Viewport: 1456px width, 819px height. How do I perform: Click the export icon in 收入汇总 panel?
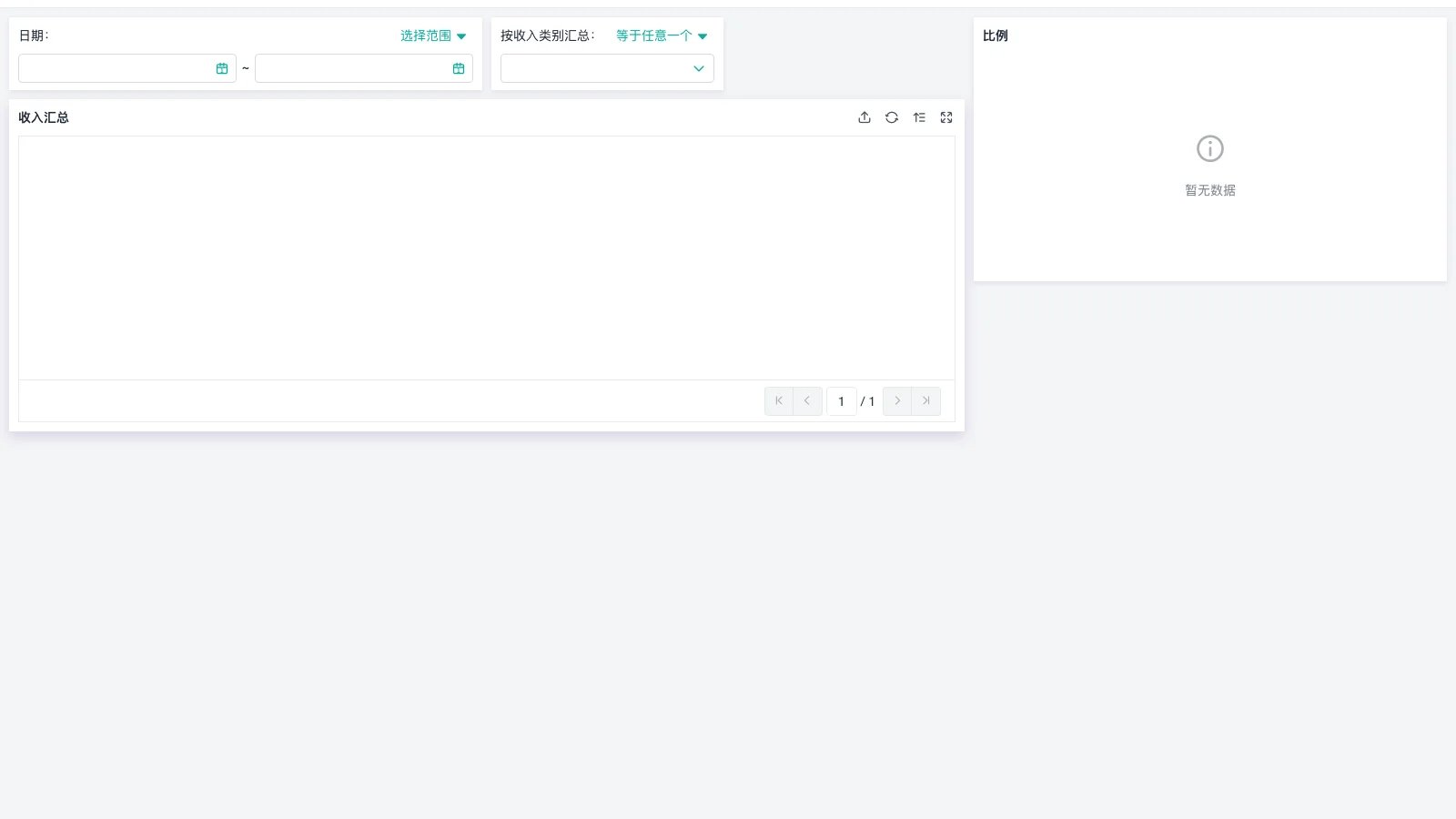864,117
